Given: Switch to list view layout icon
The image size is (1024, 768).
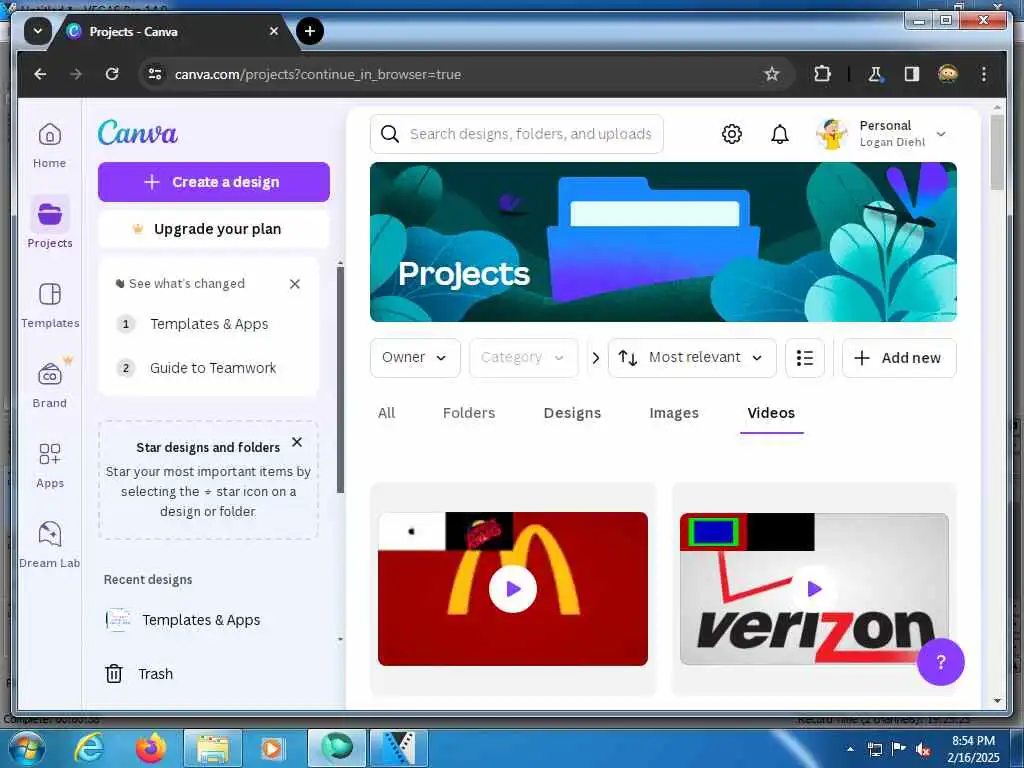Looking at the screenshot, I should click(x=805, y=358).
